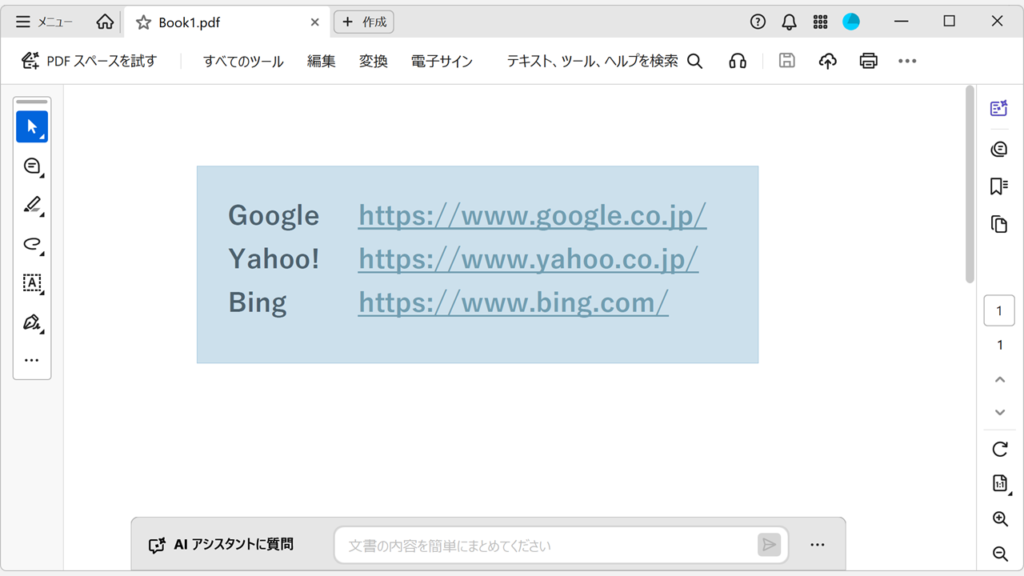
Task: Click the headphones read-aloud icon
Action: 737,61
